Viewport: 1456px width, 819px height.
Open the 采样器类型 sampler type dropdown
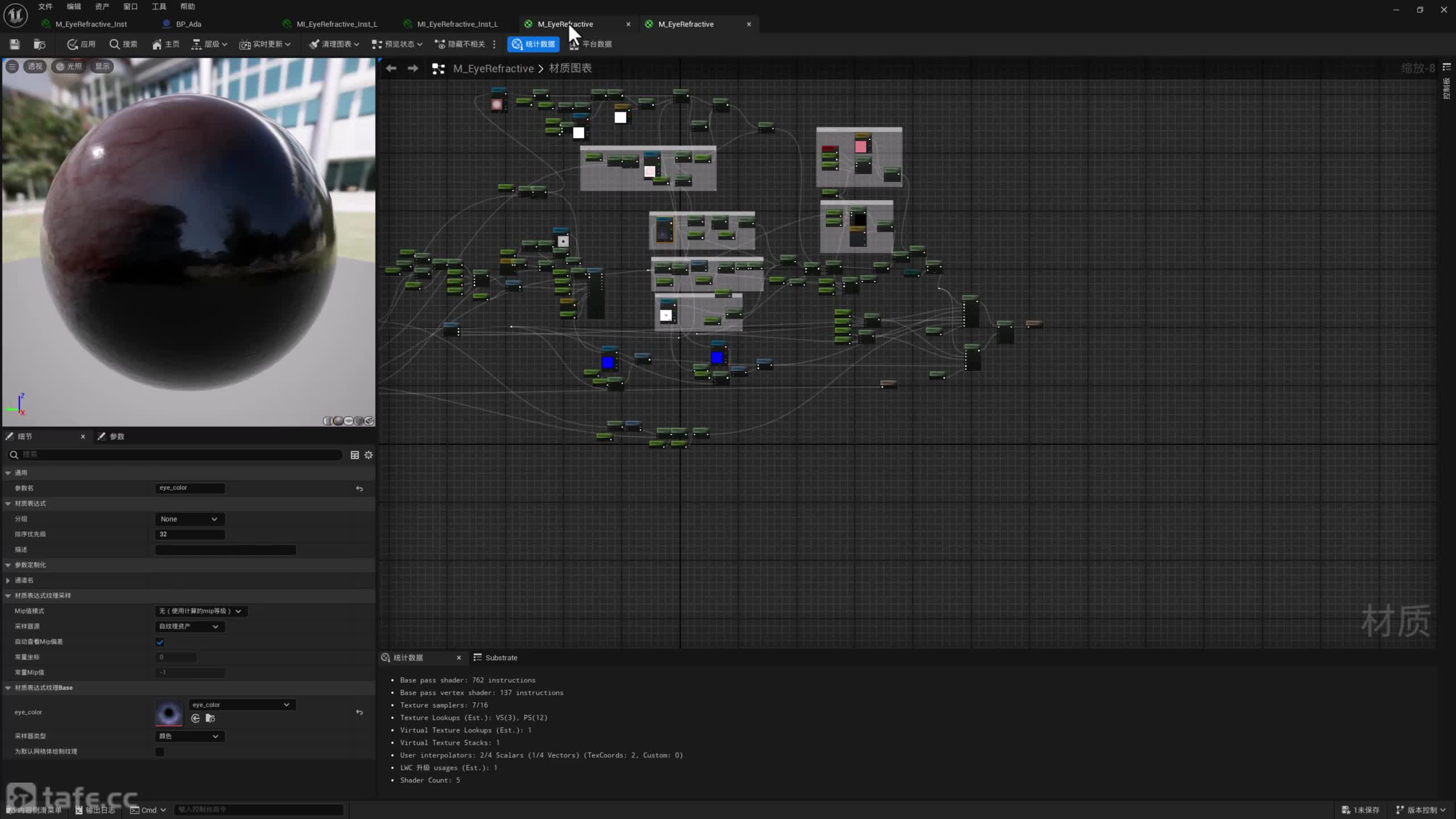click(190, 736)
